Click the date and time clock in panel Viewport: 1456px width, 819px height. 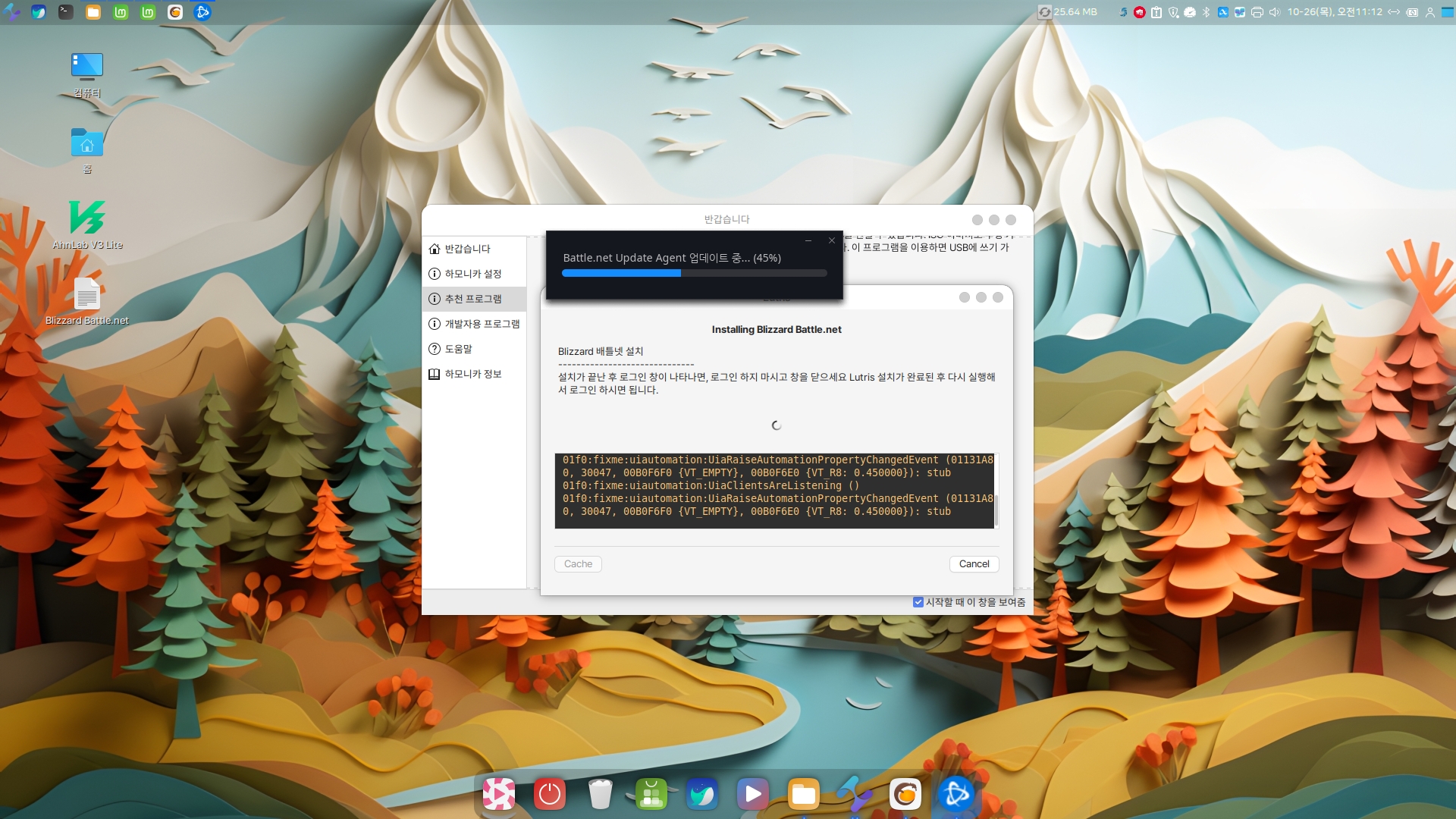point(1335,12)
